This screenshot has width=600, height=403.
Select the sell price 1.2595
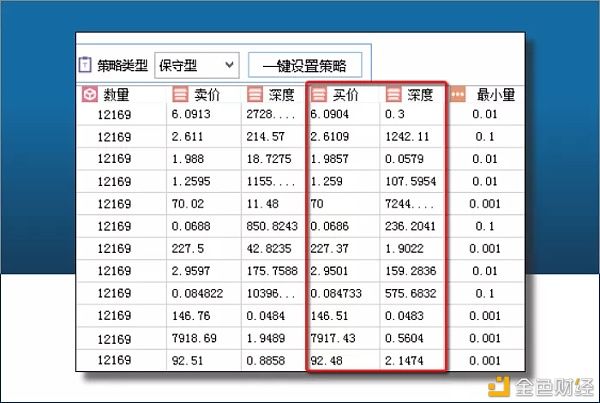point(191,181)
